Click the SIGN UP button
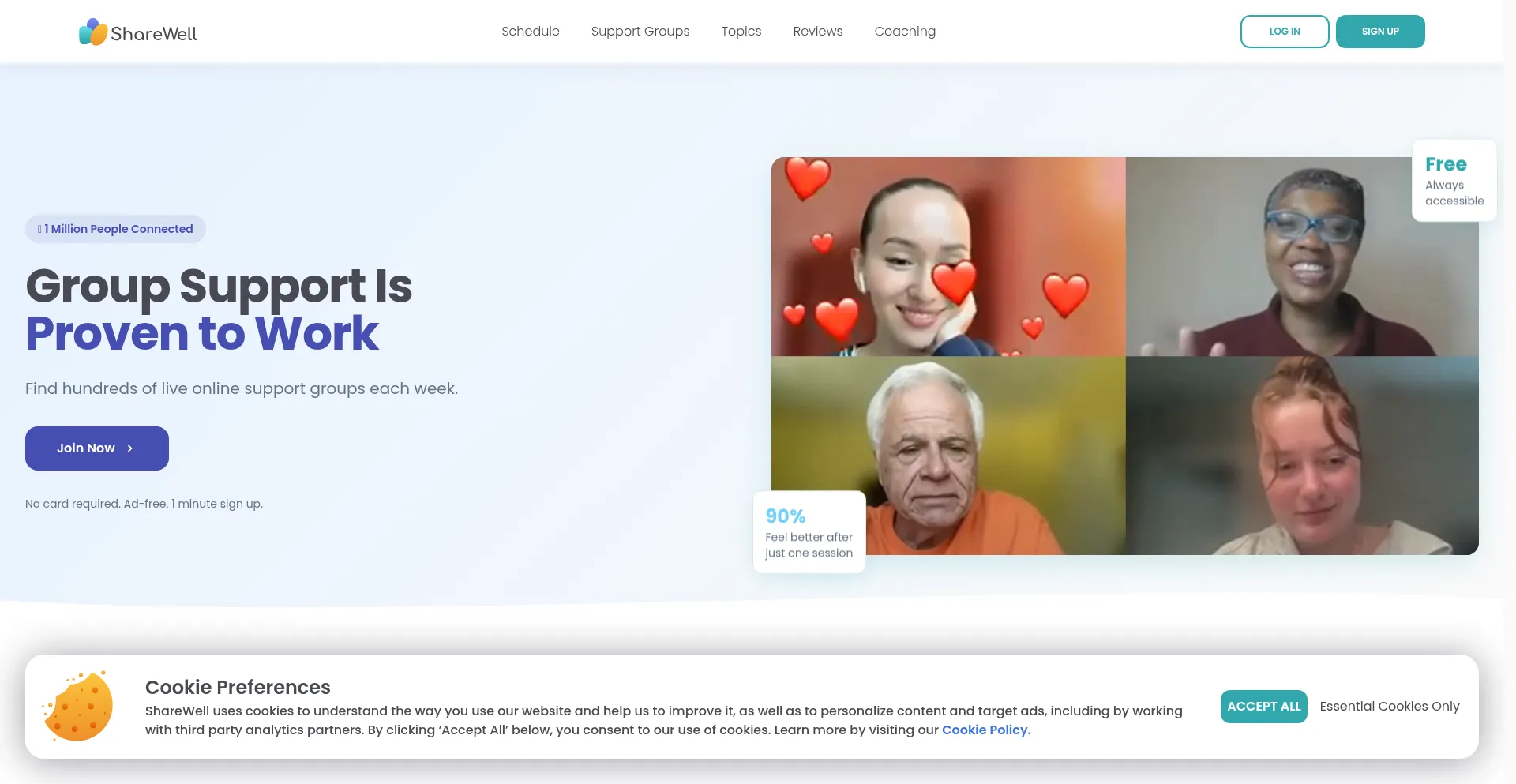 point(1380,32)
